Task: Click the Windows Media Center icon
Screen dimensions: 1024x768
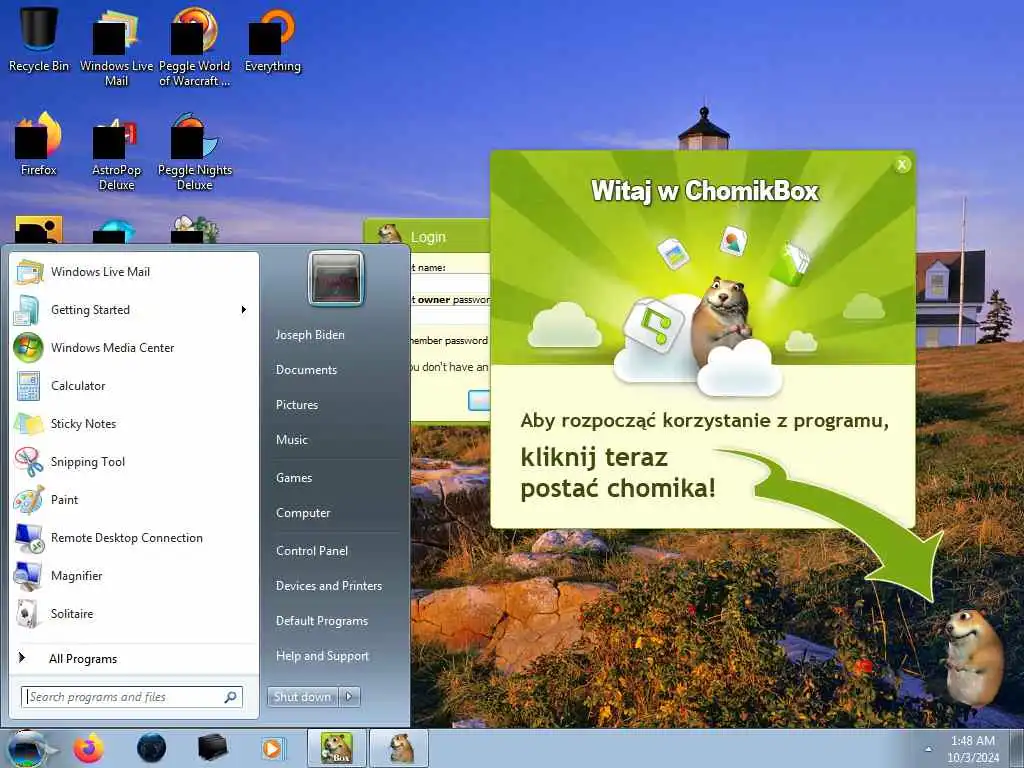Action: (x=29, y=347)
